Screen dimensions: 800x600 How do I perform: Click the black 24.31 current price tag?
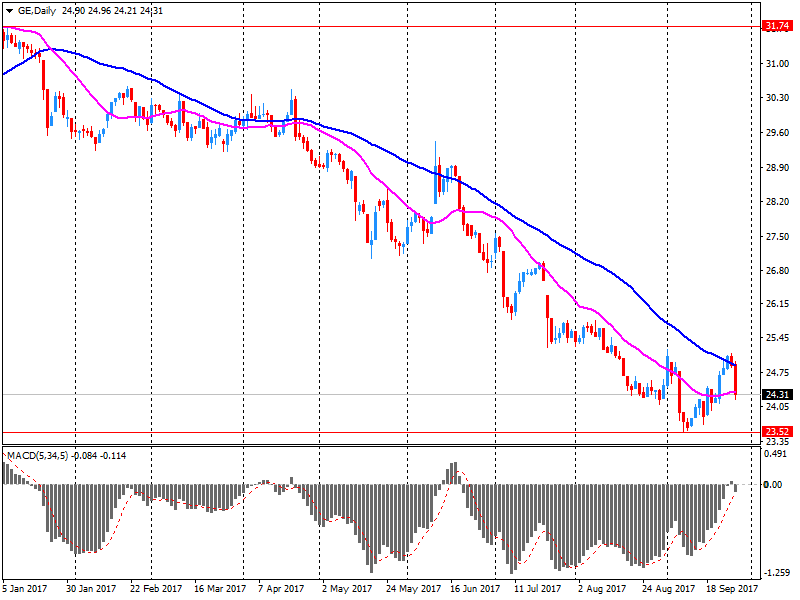(778, 394)
